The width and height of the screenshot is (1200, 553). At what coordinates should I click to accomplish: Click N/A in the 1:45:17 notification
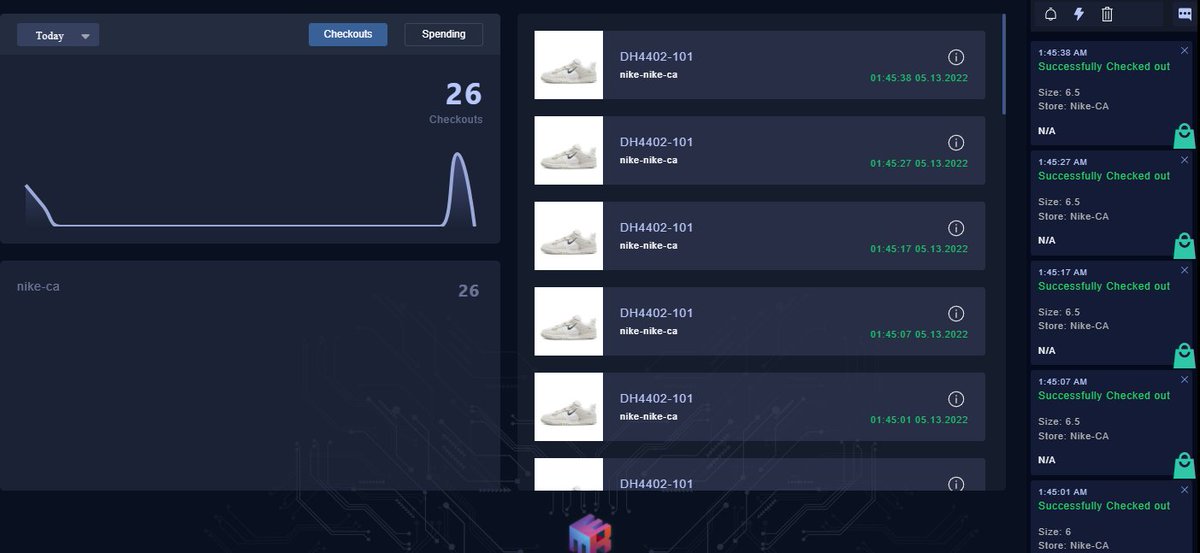pos(1047,351)
